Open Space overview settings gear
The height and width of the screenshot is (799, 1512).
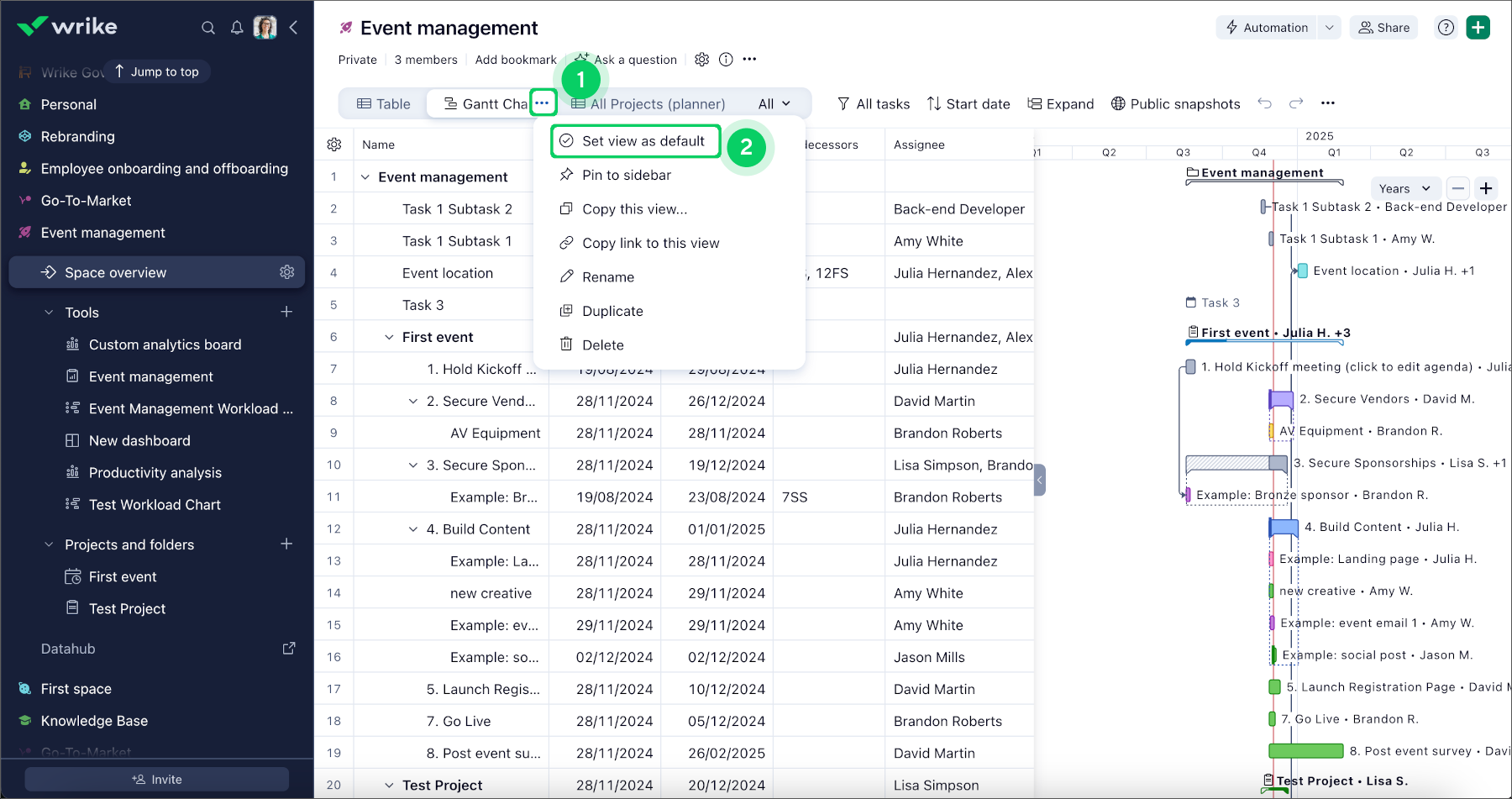click(287, 272)
